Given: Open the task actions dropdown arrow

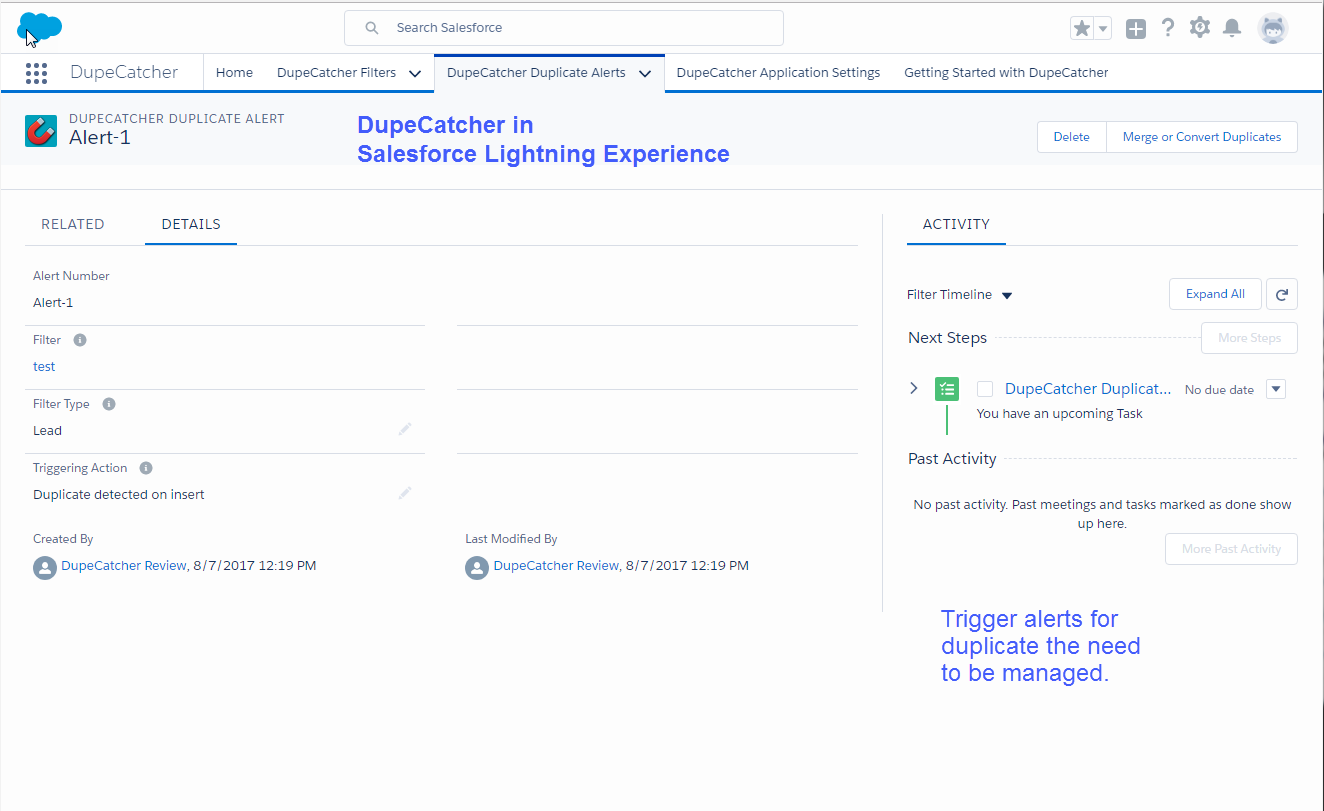Looking at the screenshot, I should click(1276, 389).
